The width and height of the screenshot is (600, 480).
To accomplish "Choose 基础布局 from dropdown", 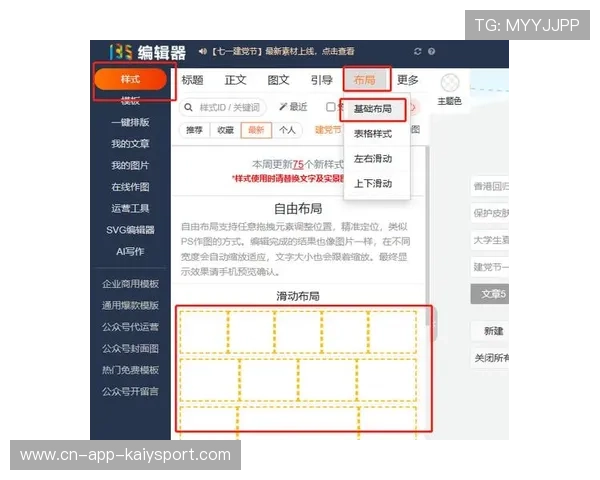I will pos(373,109).
